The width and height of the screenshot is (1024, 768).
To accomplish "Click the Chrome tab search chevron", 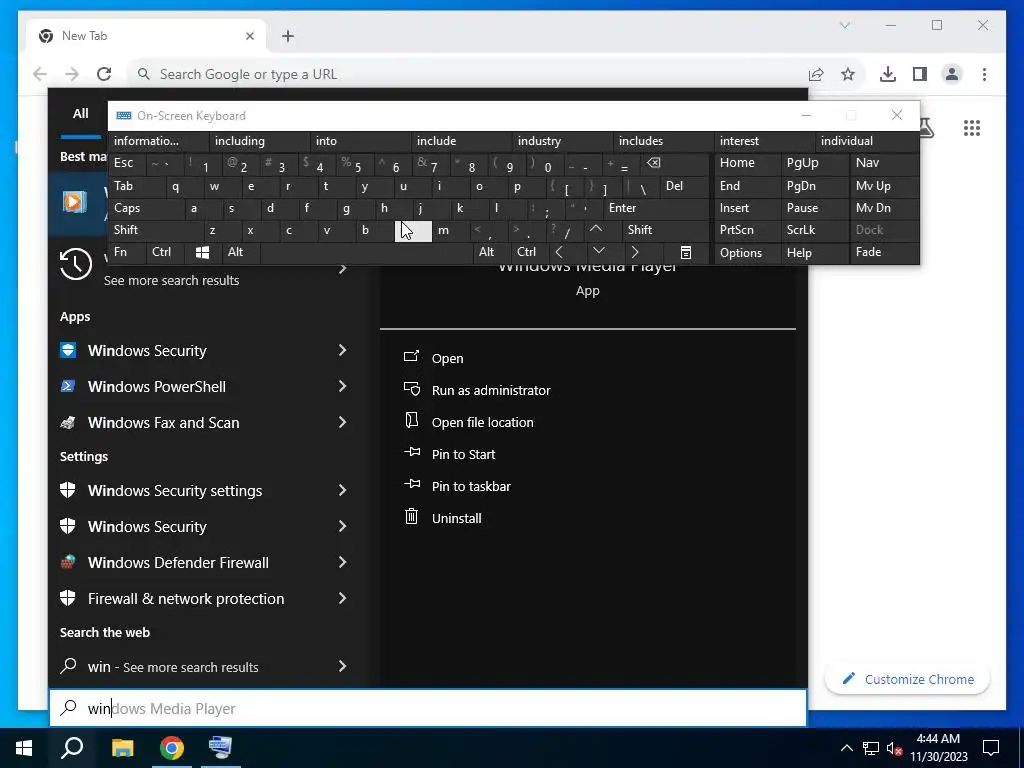I will (844, 25).
